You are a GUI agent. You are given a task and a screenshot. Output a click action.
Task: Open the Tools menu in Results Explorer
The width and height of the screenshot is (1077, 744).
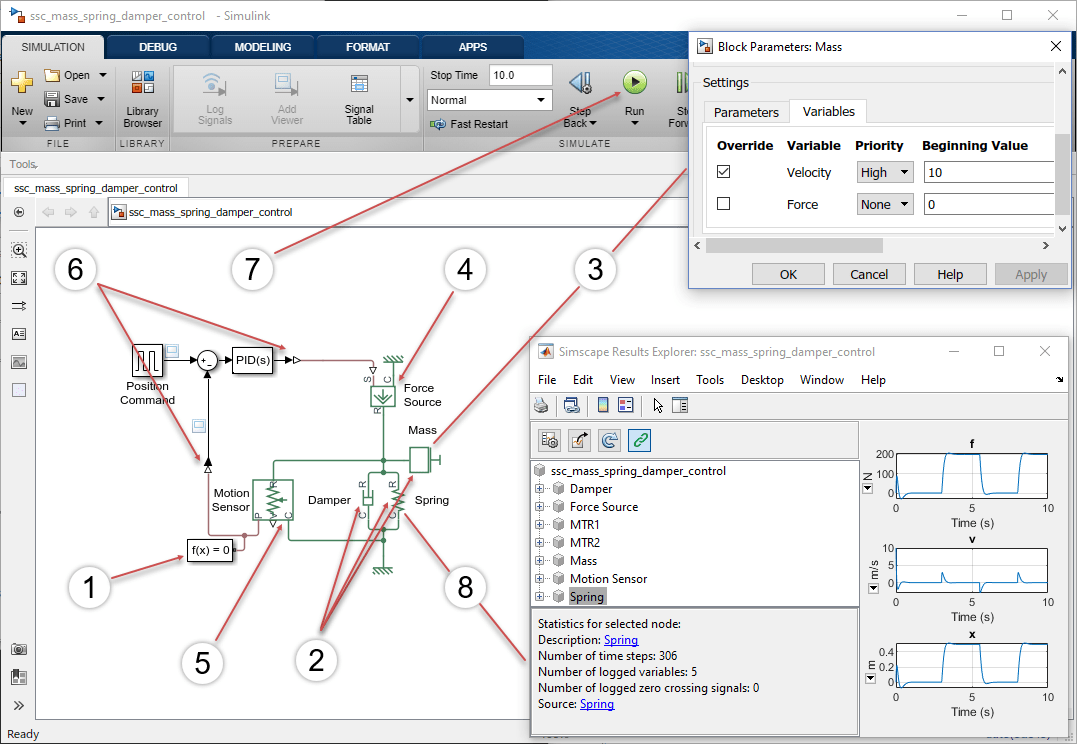[710, 380]
